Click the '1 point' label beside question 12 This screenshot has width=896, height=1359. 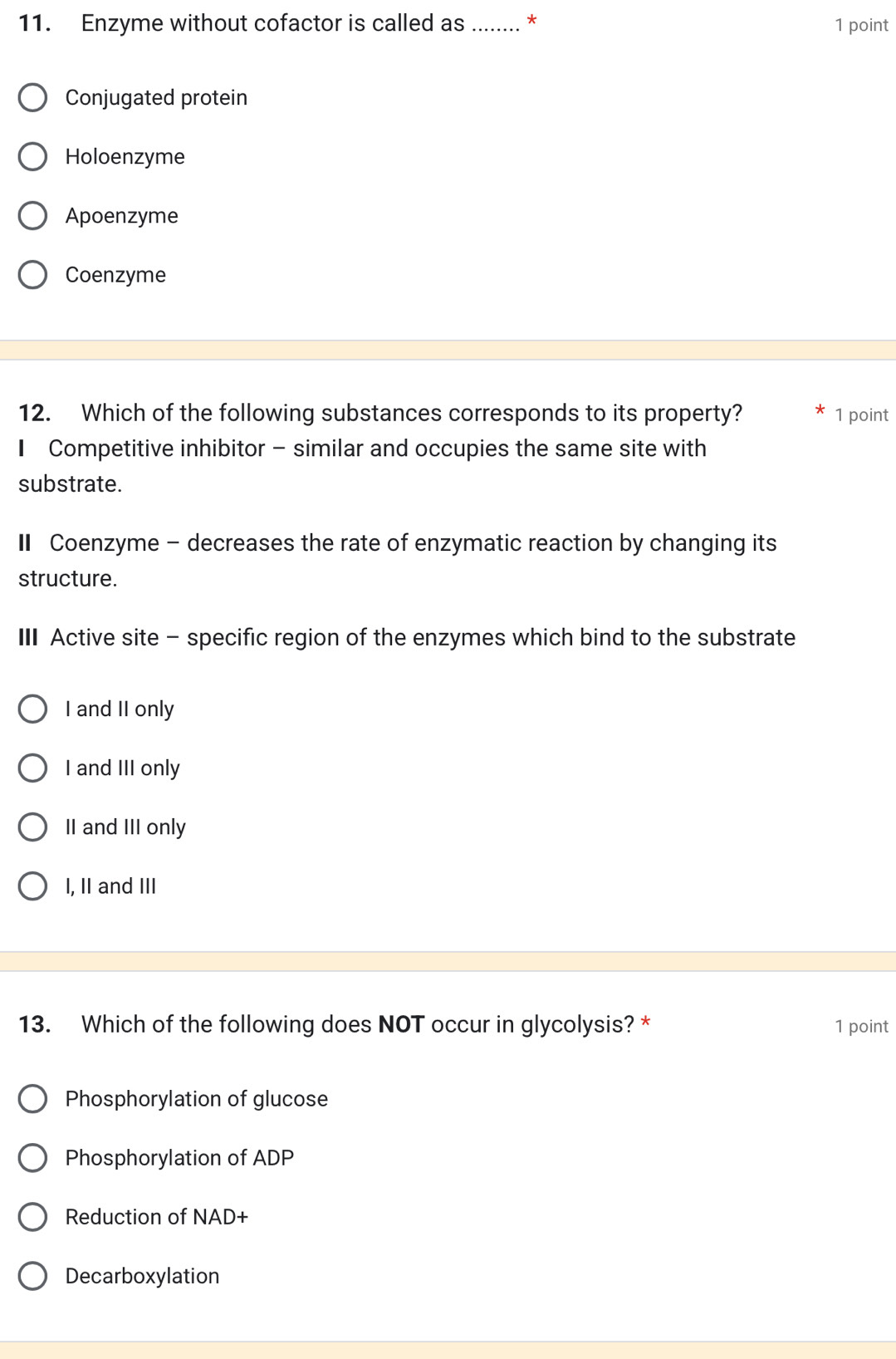point(861,415)
